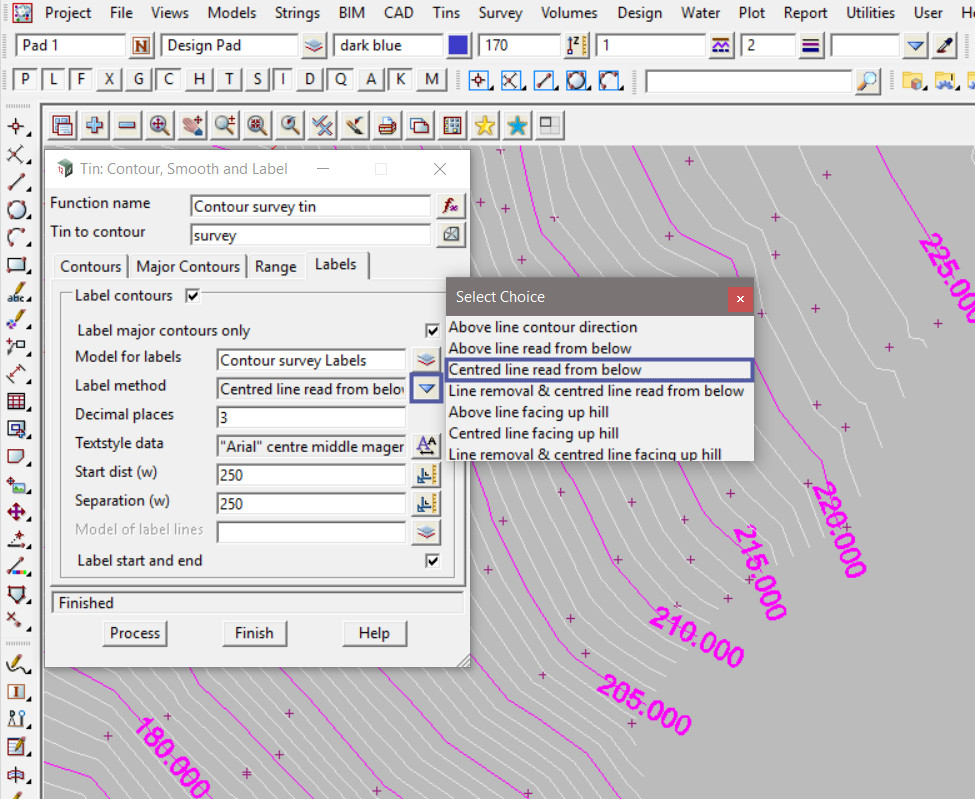This screenshot has width=975, height=799.
Task: Uncheck Label major contours only
Action: coord(432,331)
